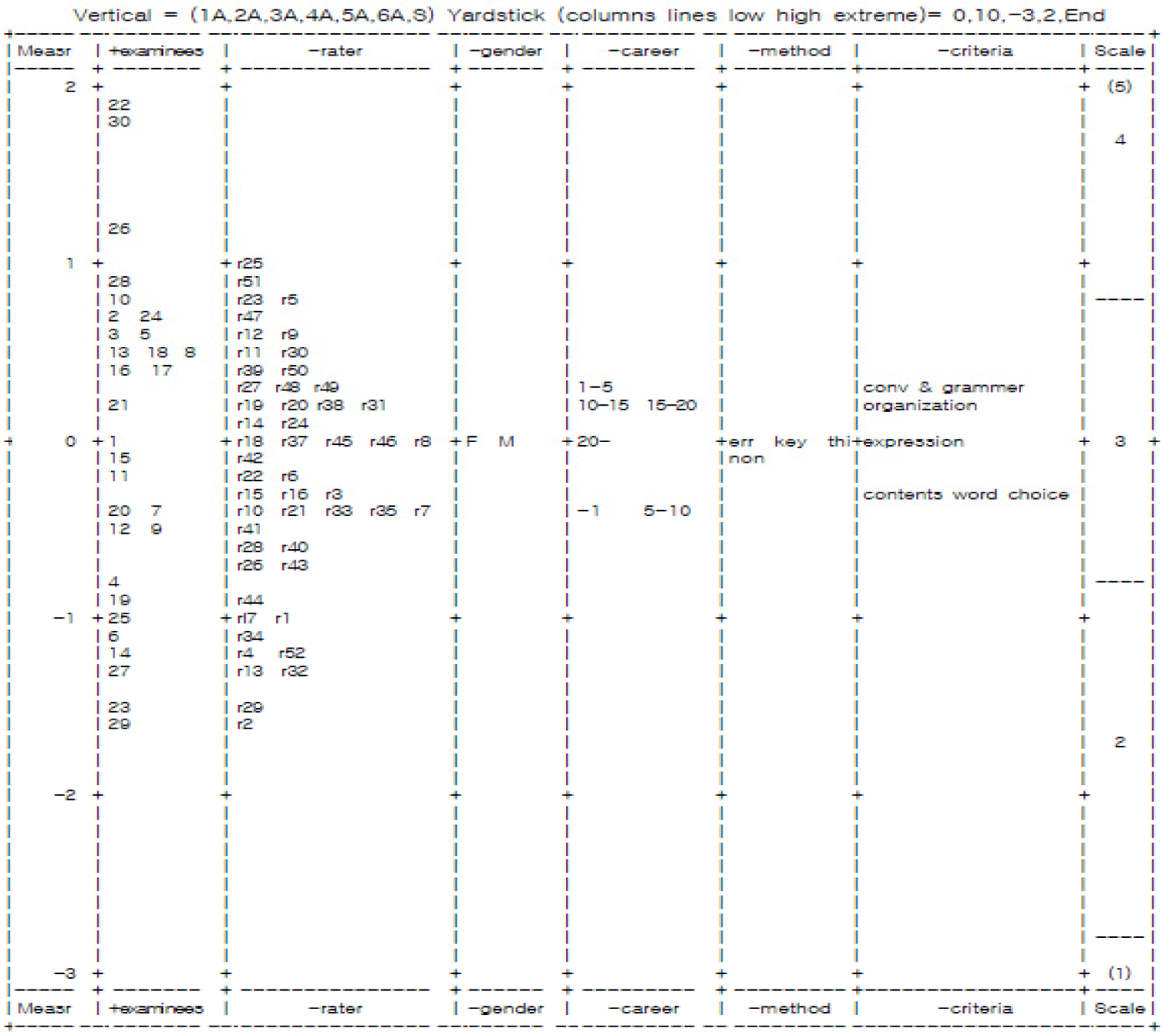The height and width of the screenshot is (1032, 1176).
Task: Select rater label r42
Action: coord(250,458)
